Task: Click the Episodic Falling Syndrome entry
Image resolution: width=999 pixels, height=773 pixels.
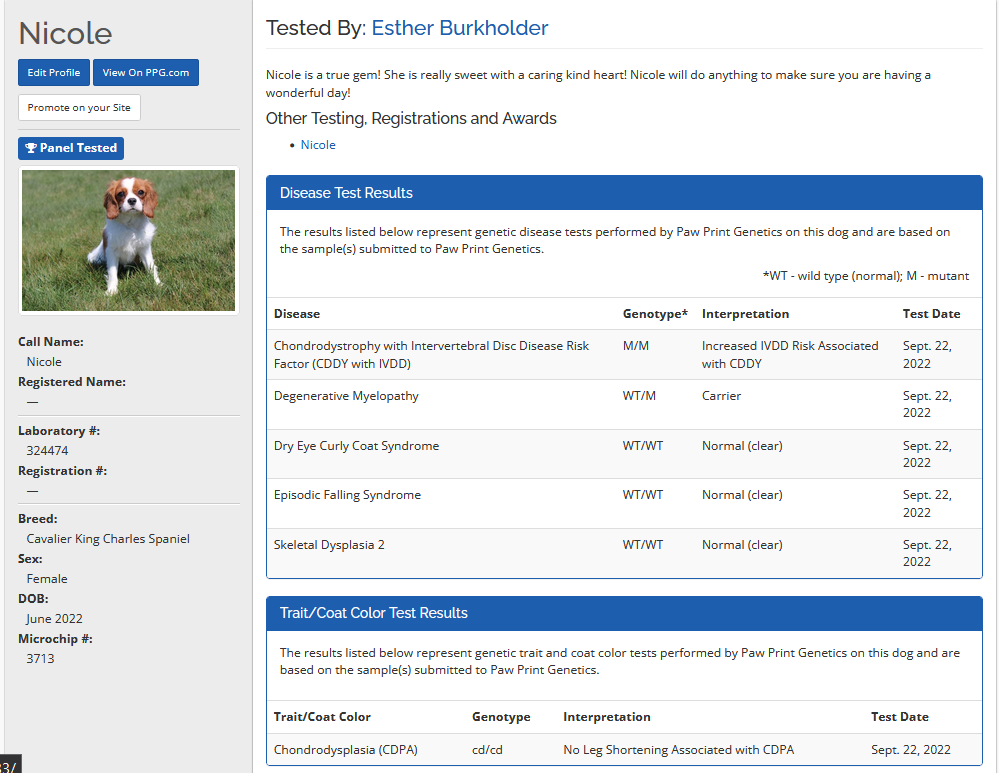Action: pyautogui.click(x=347, y=495)
